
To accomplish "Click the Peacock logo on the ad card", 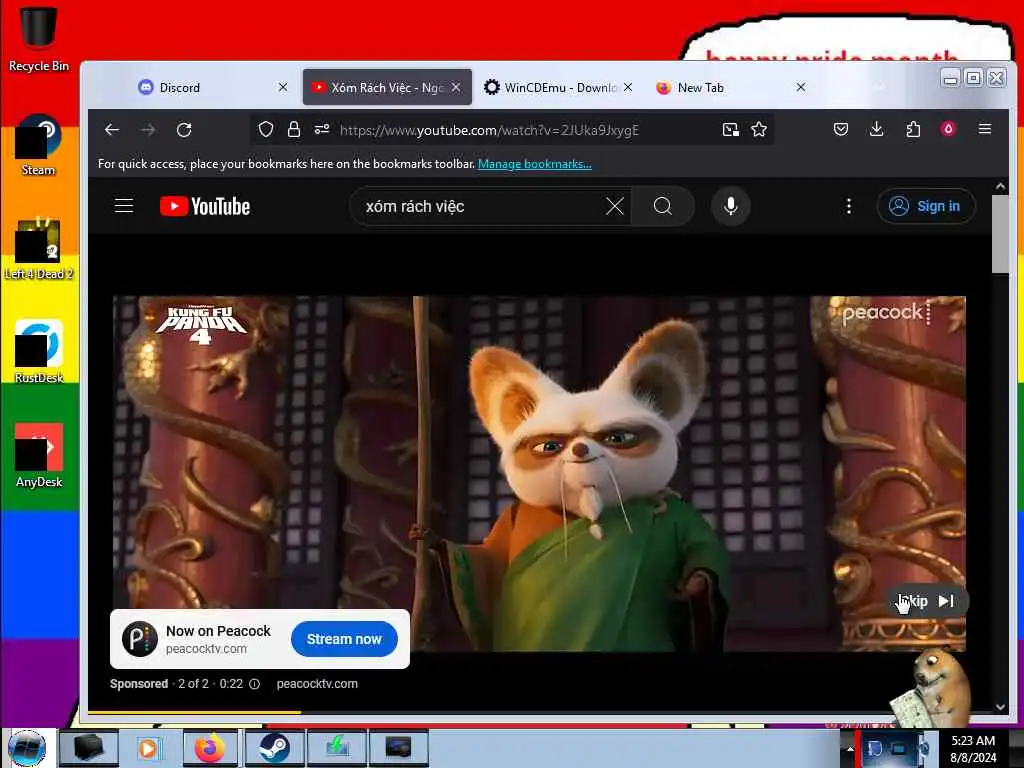I will click(x=139, y=639).
